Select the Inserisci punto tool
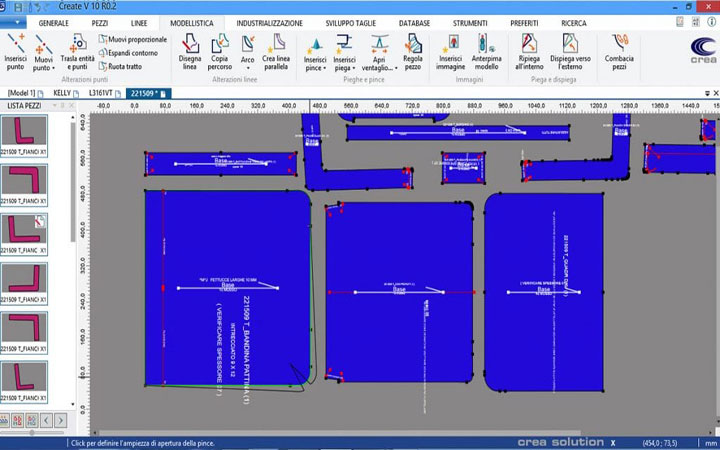 16,50
